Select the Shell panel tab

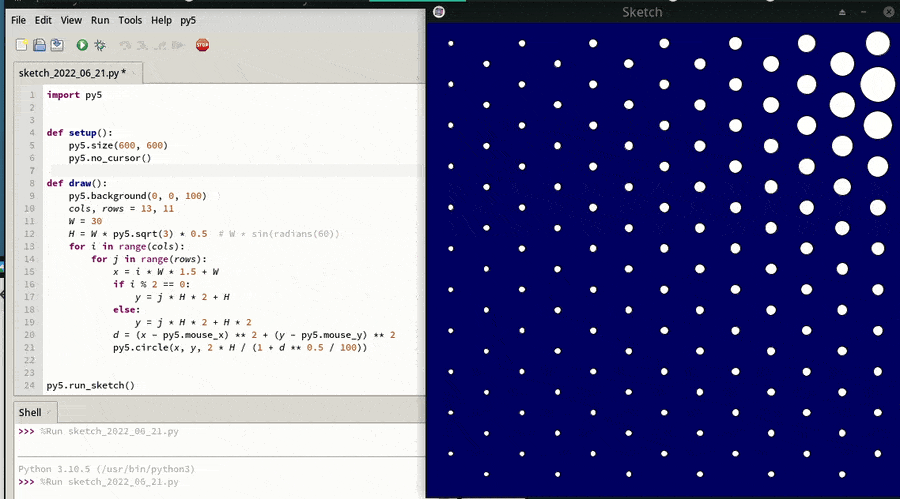coord(34,412)
